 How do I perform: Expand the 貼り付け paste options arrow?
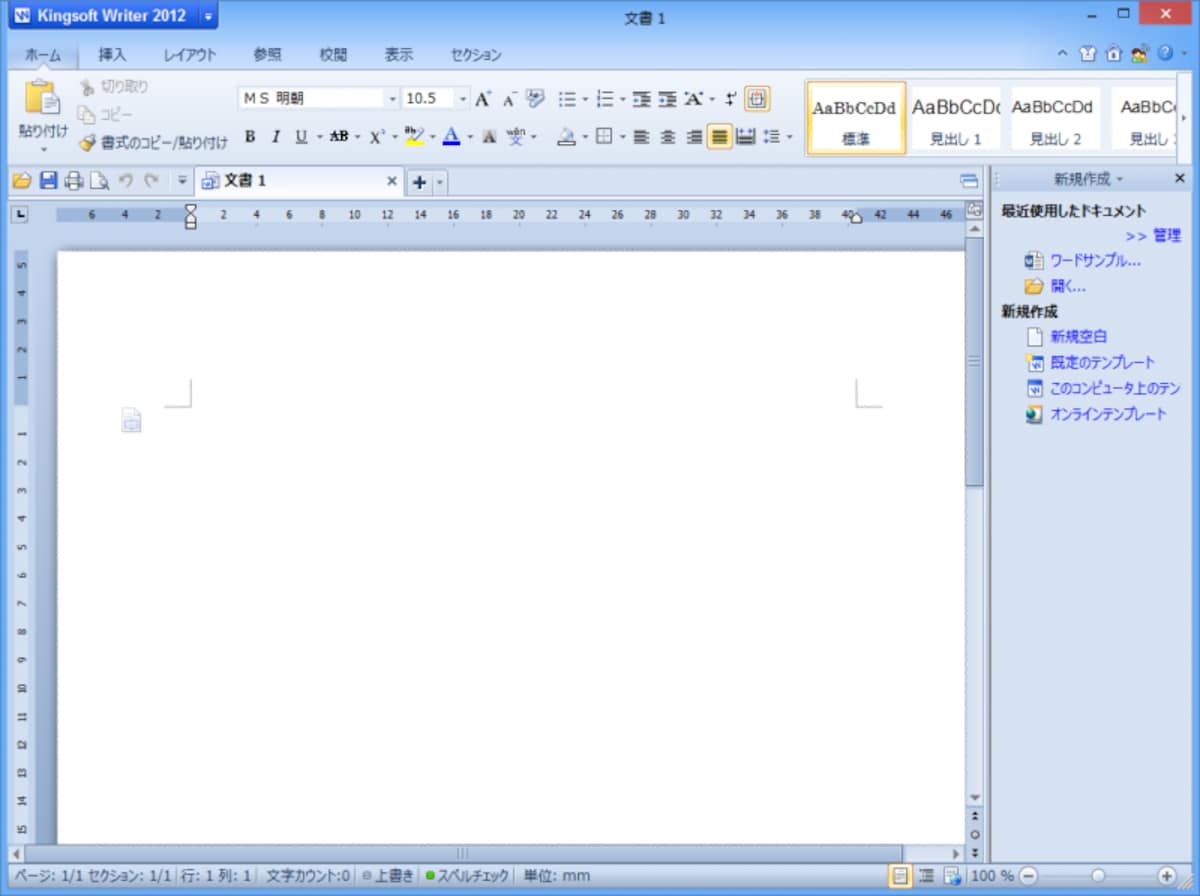pyautogui.click(x=43, y=150)
